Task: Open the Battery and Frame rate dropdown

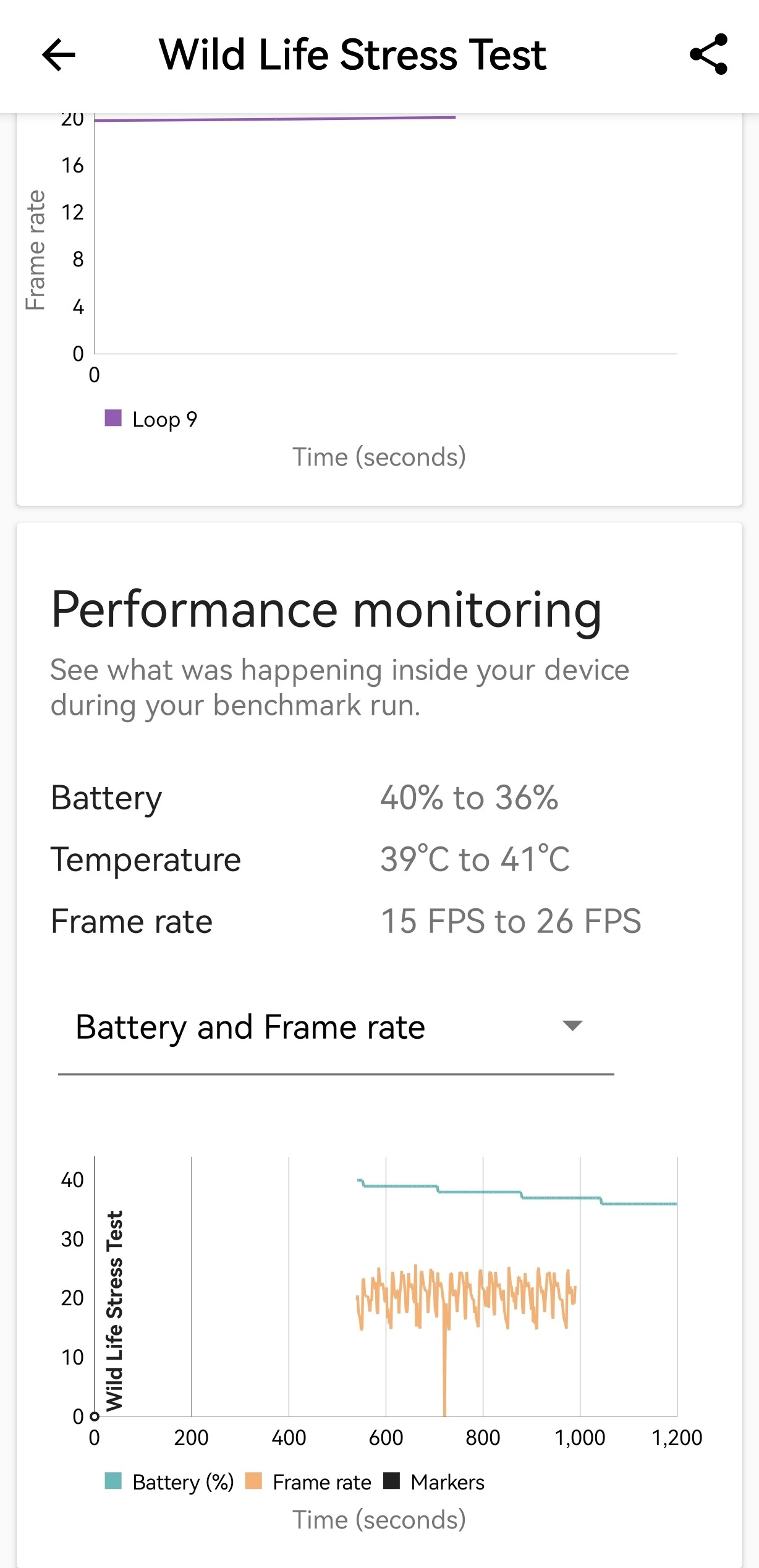Action: click(x=250, y=1027)
